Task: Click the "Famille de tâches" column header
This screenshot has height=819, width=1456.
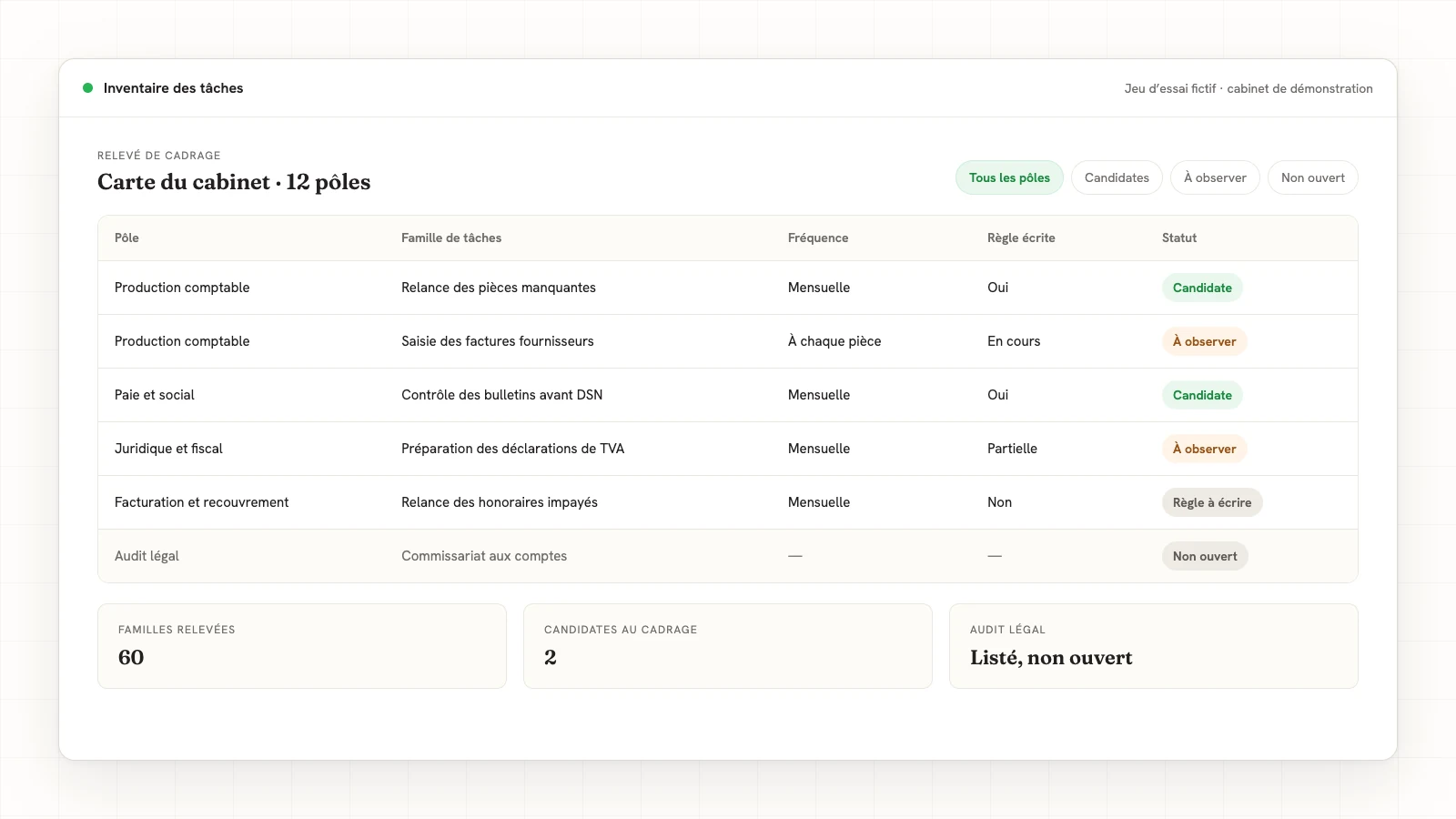Action: tap(451, 238)
